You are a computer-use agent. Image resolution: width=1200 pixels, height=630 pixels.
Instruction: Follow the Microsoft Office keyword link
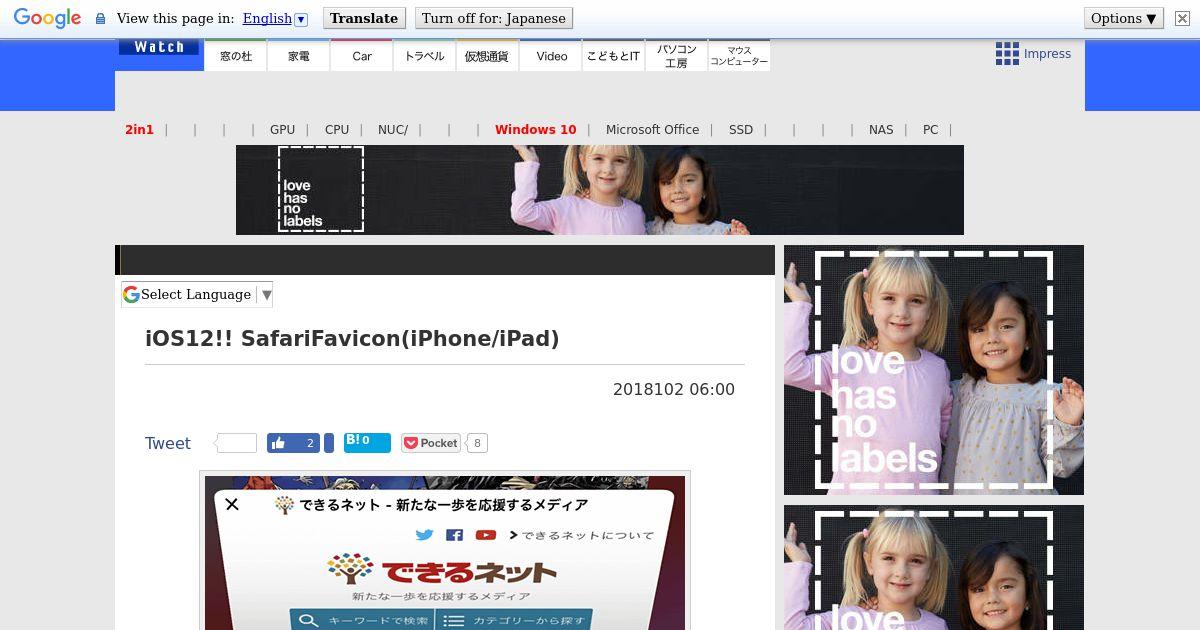tap(652, 130)
